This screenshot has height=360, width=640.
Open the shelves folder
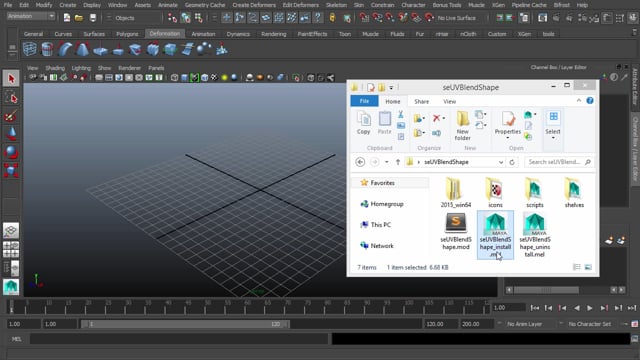coord(574,193)
